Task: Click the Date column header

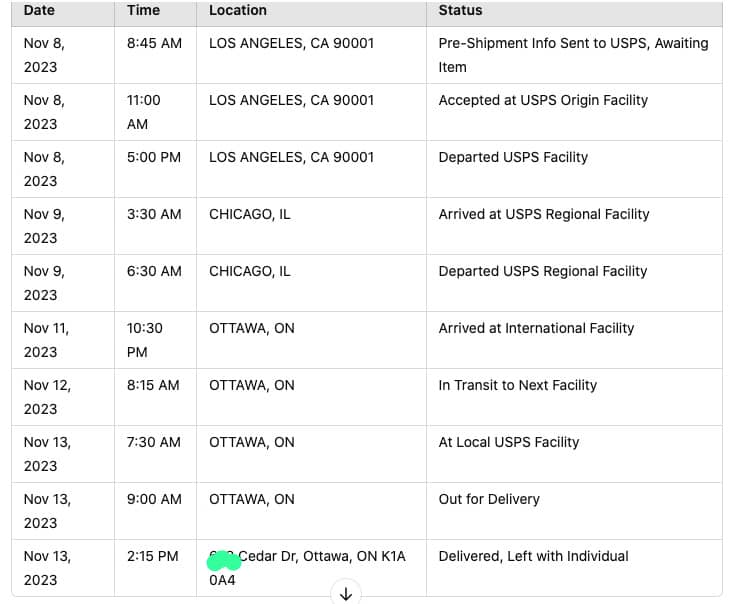Action: [40, 10]
